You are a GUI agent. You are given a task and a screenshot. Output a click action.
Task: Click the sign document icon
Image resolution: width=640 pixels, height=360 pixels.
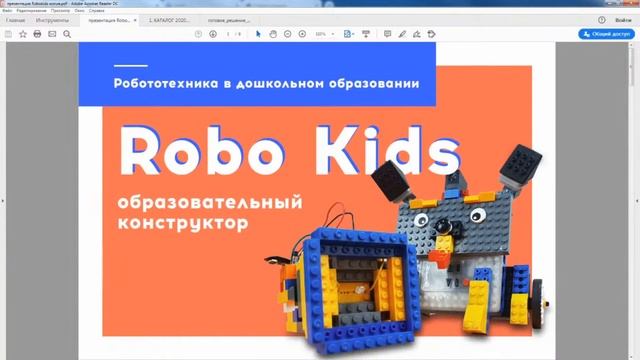click(x=417, y=34)
